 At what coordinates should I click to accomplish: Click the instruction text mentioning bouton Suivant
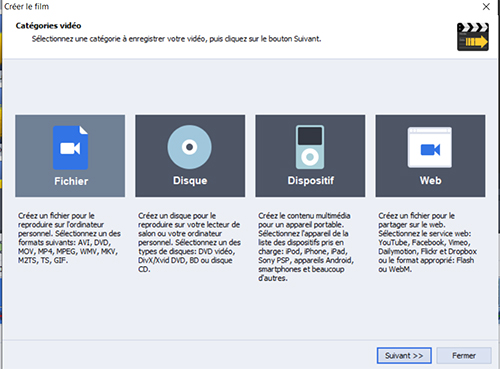(176, 39)
